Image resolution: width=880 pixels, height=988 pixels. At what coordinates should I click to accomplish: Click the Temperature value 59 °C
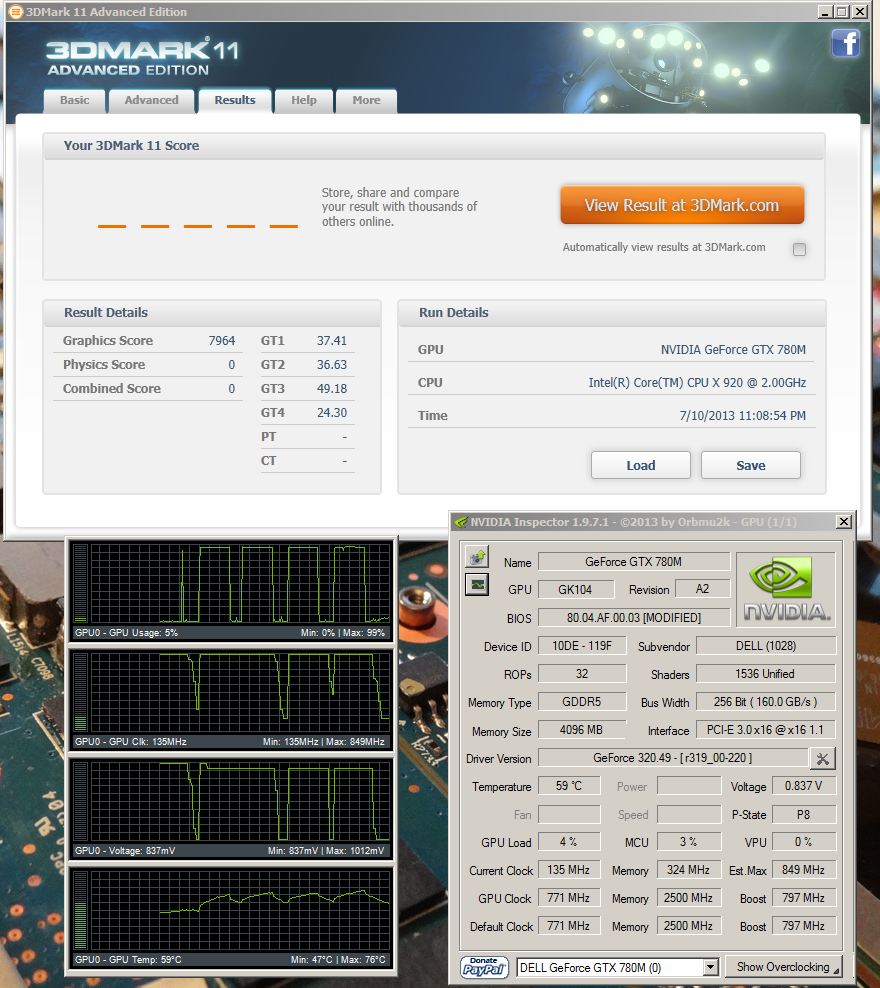[x=569, y=786]
